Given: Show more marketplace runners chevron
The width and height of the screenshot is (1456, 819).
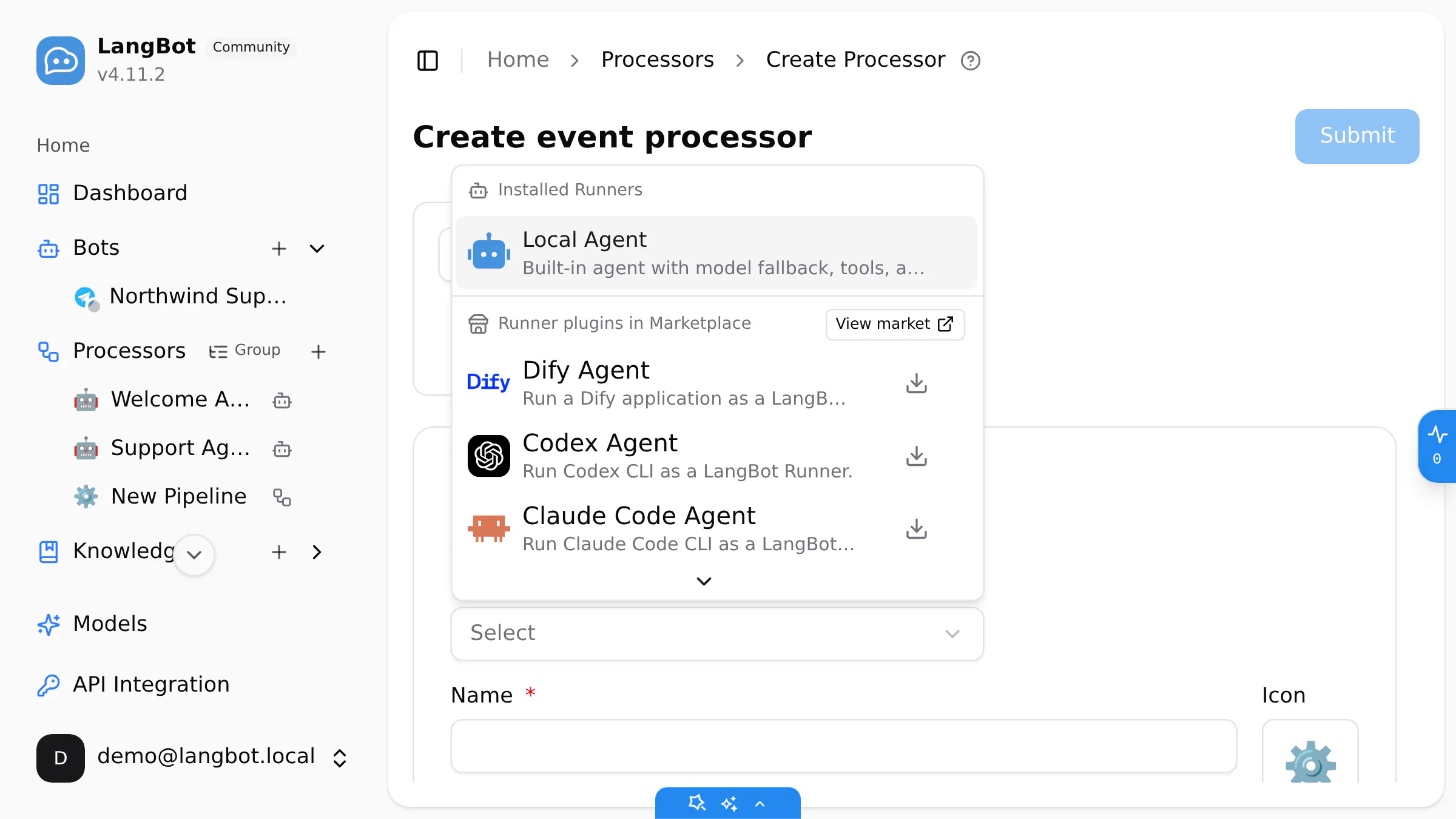Looking at the screenshot, I should (704, 581).
